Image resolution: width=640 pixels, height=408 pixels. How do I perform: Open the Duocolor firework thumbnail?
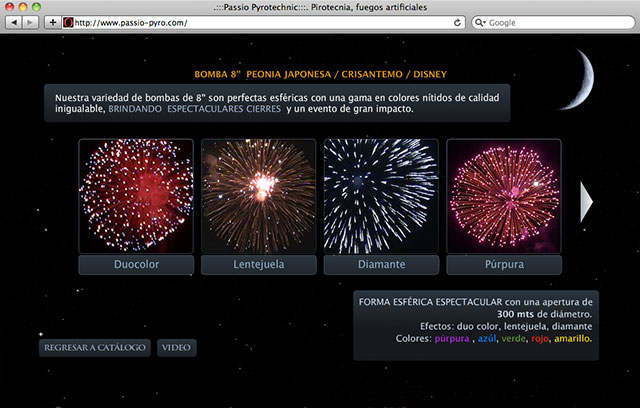pyautogui.click(x=136, y=196)
